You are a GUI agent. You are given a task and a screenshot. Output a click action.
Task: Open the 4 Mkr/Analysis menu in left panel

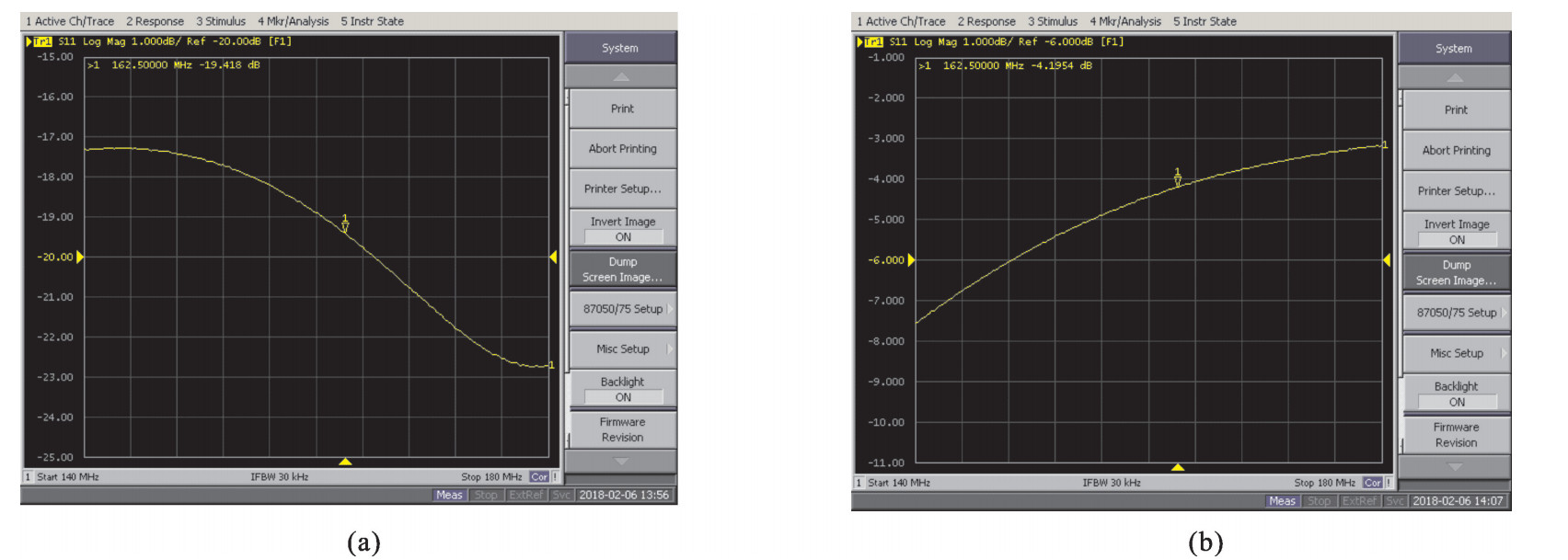(x=293, y=21)
